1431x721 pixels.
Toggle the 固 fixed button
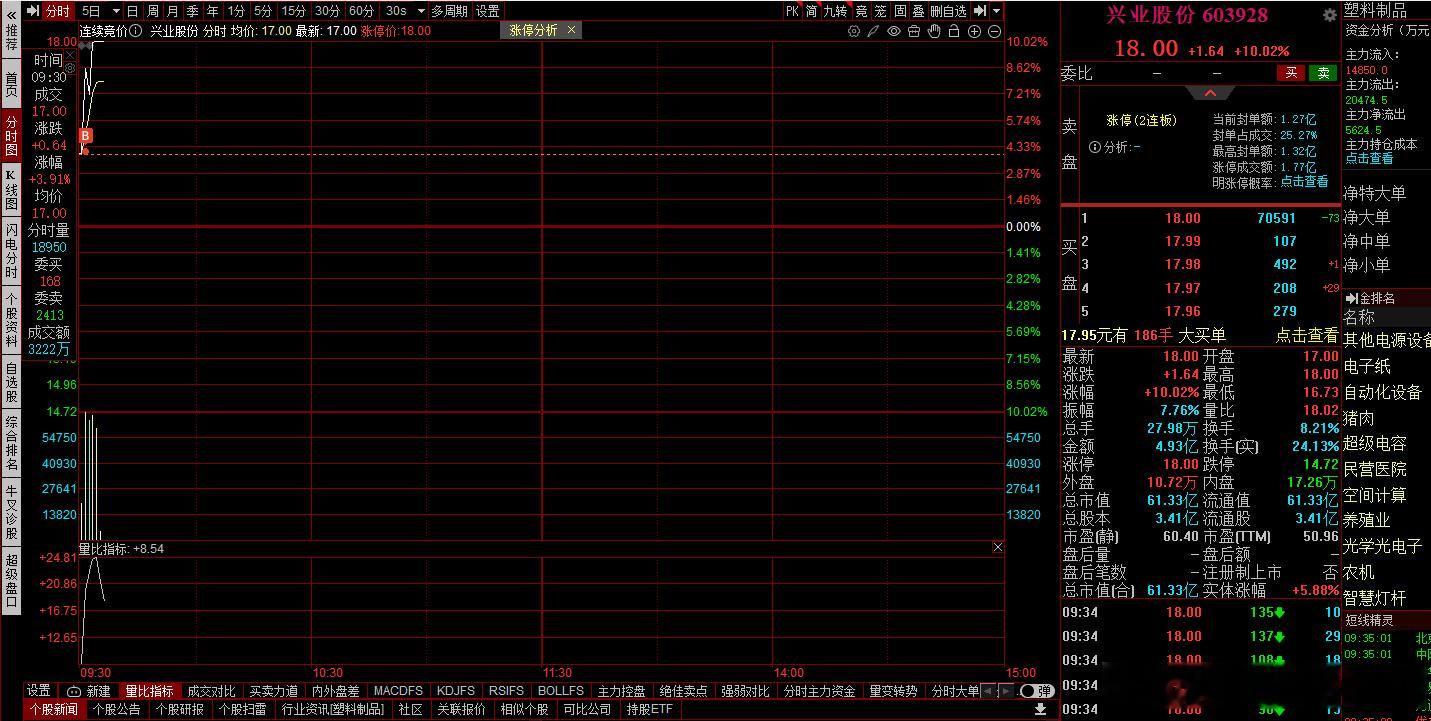point(900,11)
